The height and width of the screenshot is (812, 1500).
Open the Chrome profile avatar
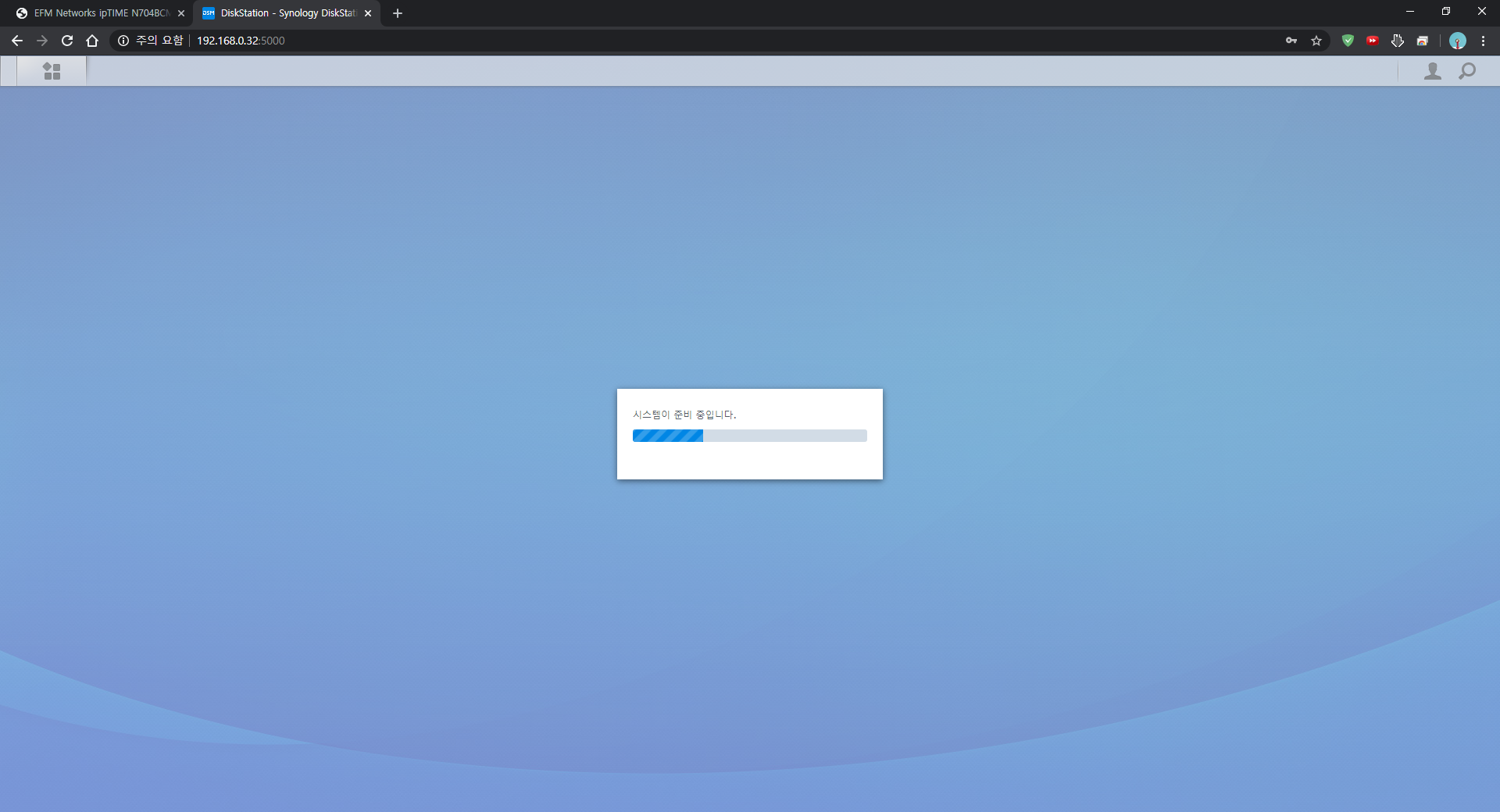tap(1458, 41)
